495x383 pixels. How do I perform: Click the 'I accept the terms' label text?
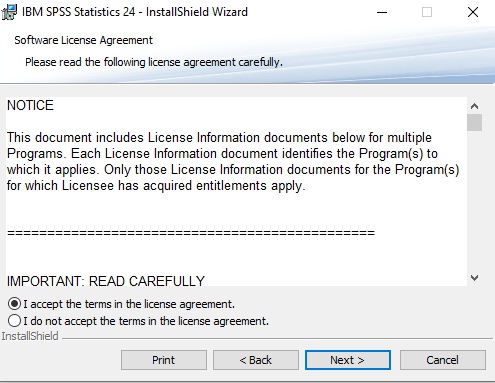[x=129, y=304]
